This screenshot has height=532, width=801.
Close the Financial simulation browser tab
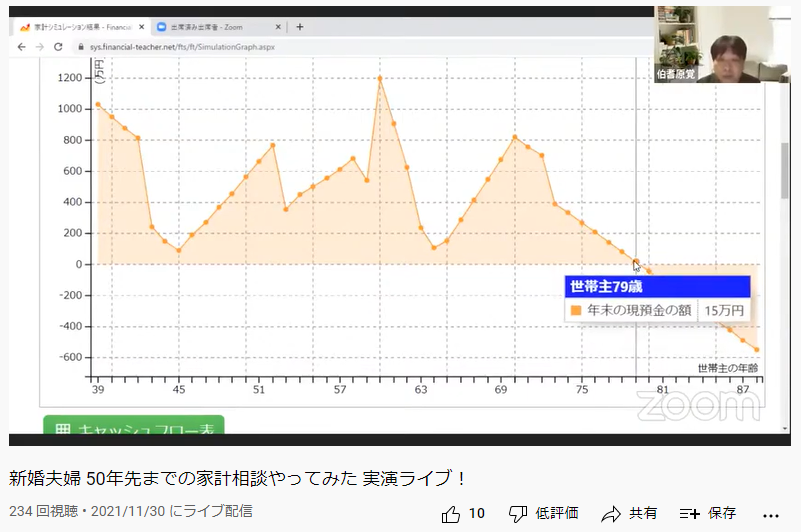tap(142, 27)
